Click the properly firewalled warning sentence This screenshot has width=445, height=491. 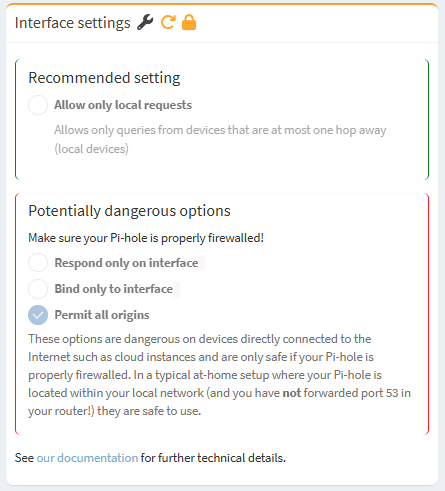146,238
